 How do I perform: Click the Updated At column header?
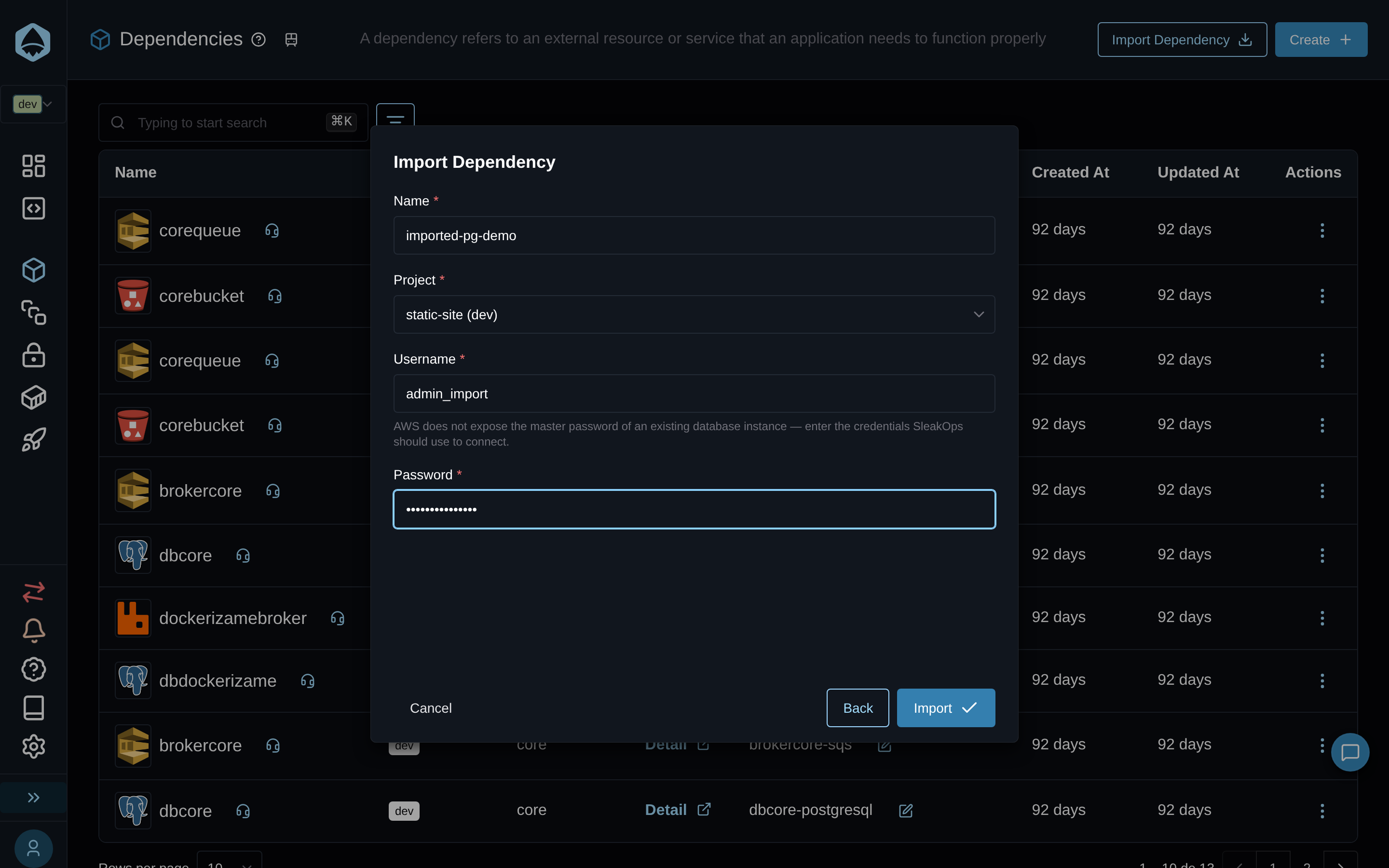(x=1198, y=172)
